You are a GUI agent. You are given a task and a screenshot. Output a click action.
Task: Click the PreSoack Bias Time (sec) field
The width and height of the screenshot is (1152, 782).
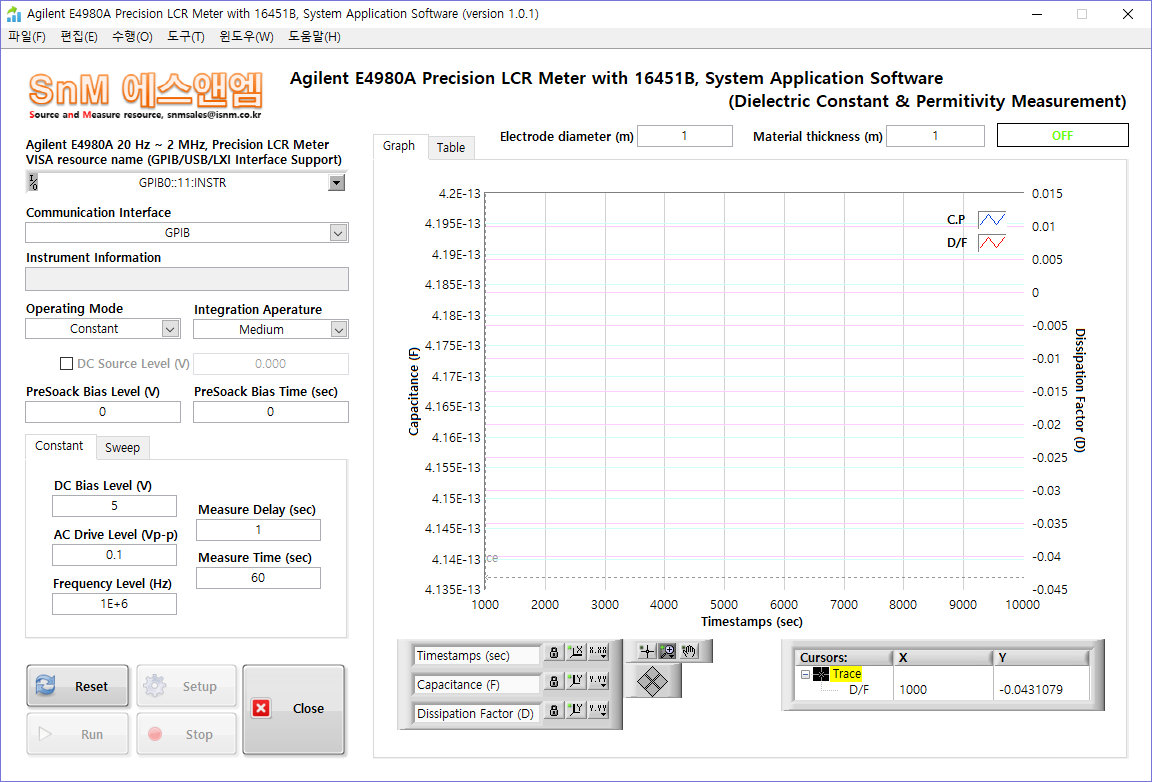tap(271, 412)
